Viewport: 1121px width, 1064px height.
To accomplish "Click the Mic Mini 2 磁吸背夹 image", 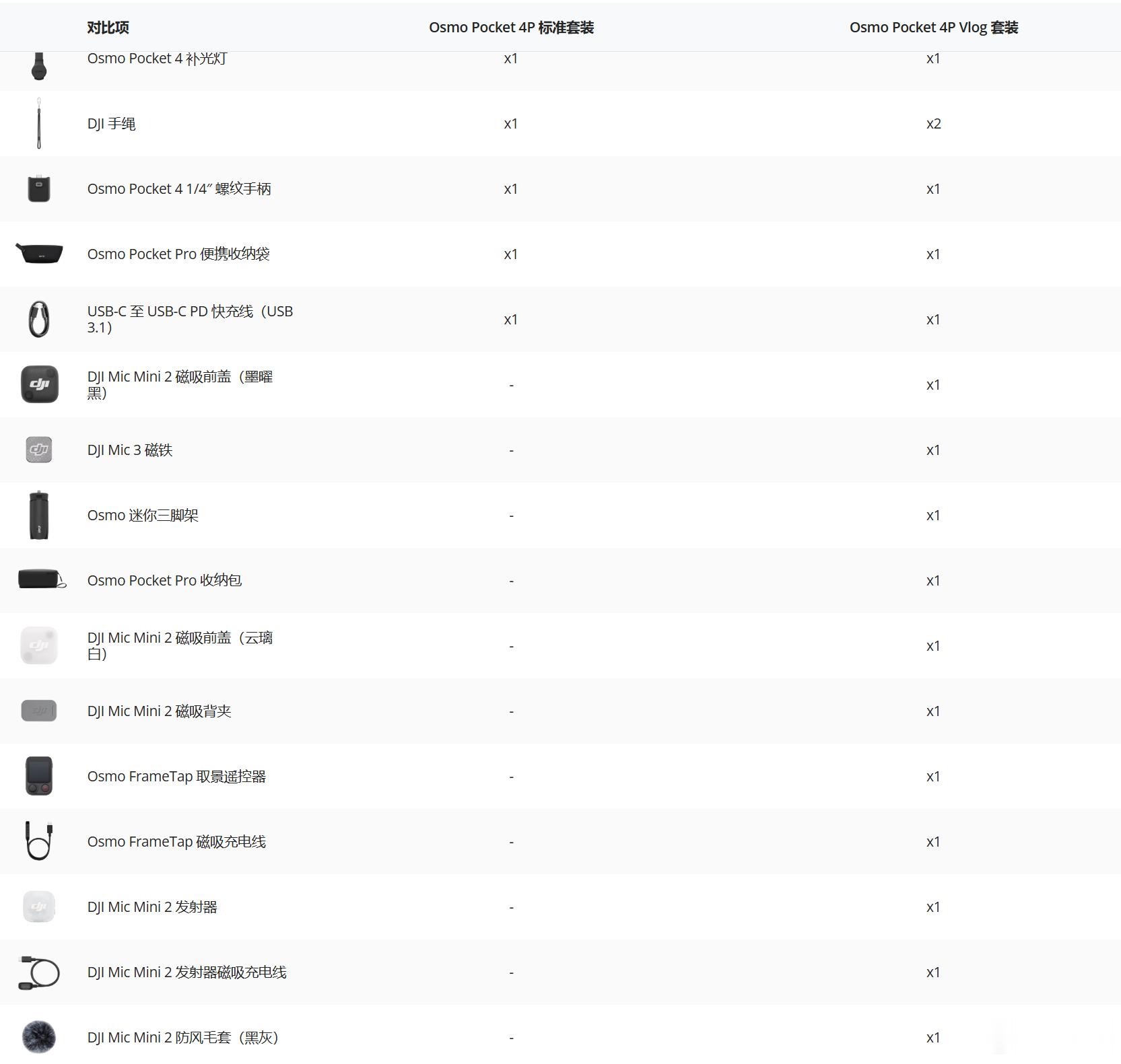I will click(x=39, y=711).
